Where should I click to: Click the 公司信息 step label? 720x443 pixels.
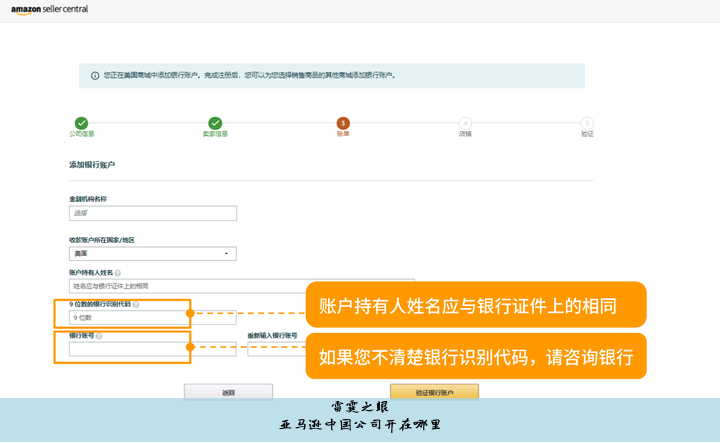coord(82,134)
